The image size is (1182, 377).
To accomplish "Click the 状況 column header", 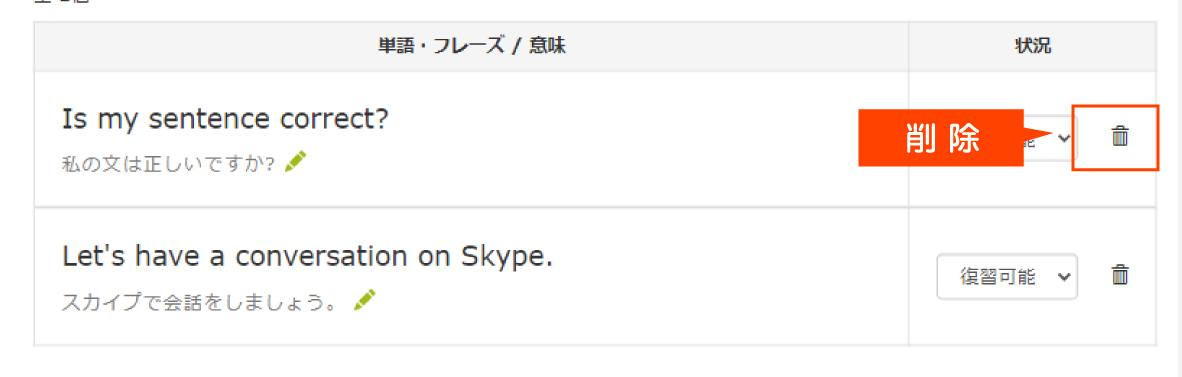I will tap(1033, 47).
